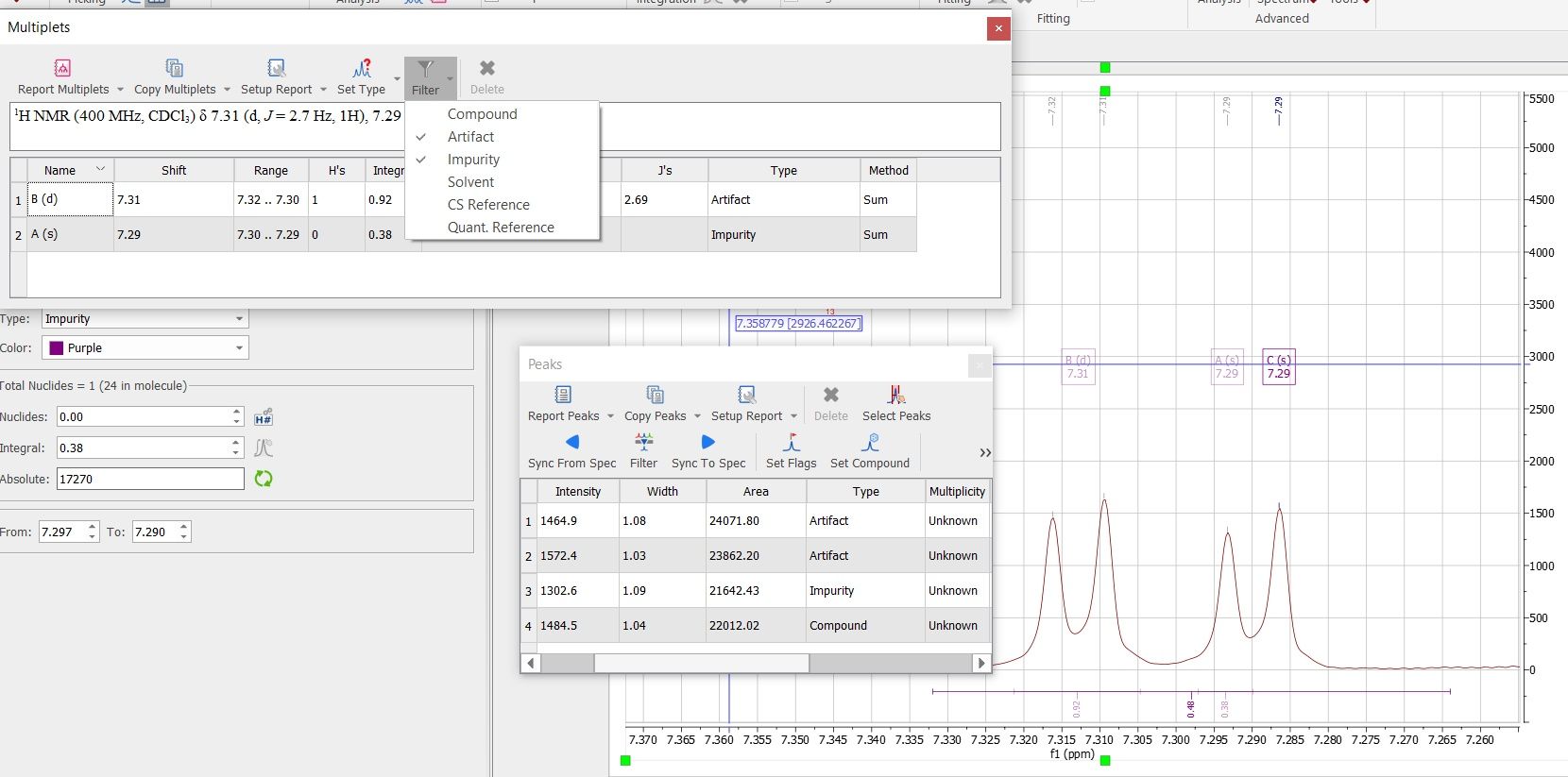1568x777 pixels.
Task: Click the Integral value input field
Action: (142, 448)
